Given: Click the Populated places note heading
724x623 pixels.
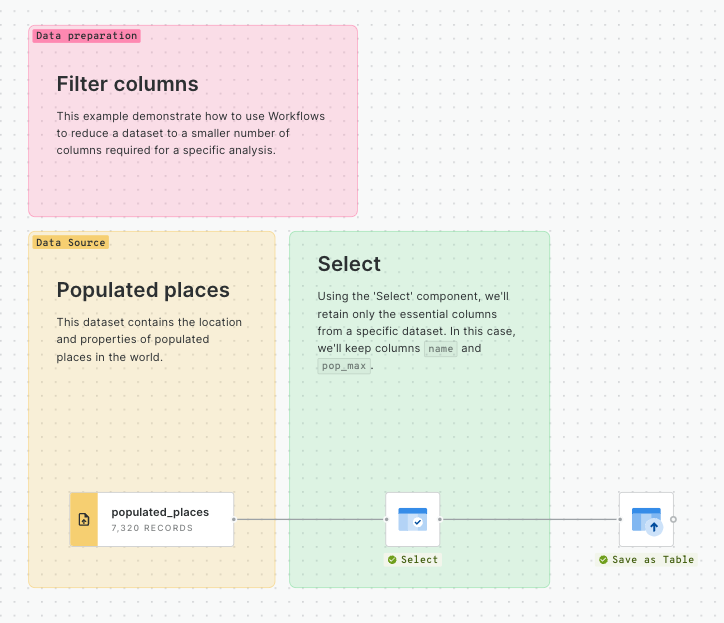Looking at the screenshot, I should (143, 290).
